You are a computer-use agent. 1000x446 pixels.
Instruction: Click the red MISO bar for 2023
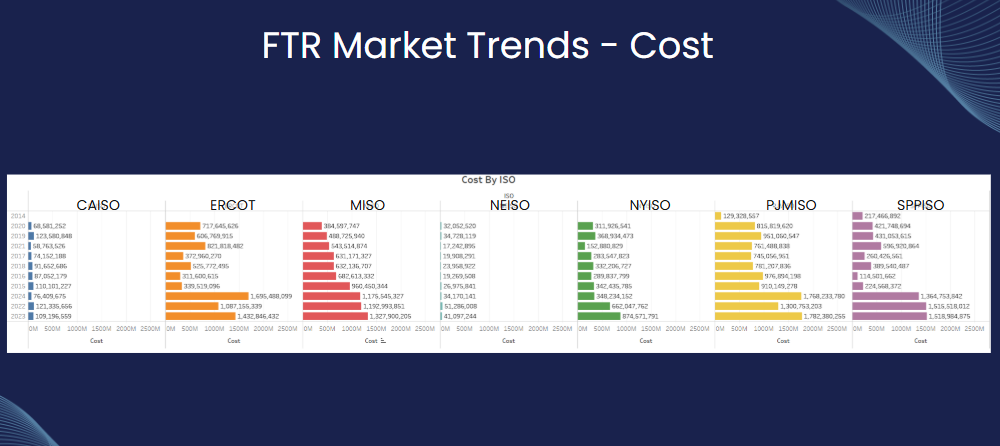(335, 316)
